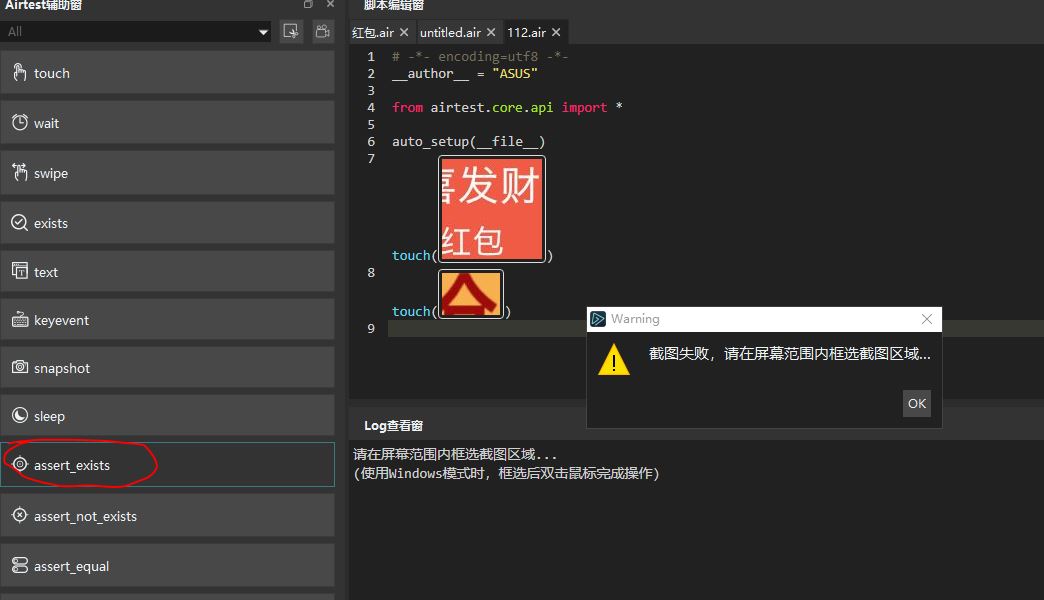Click the sleep moon icon
The height and width of the screenshot is (600, 1044).
coord(20,416)
